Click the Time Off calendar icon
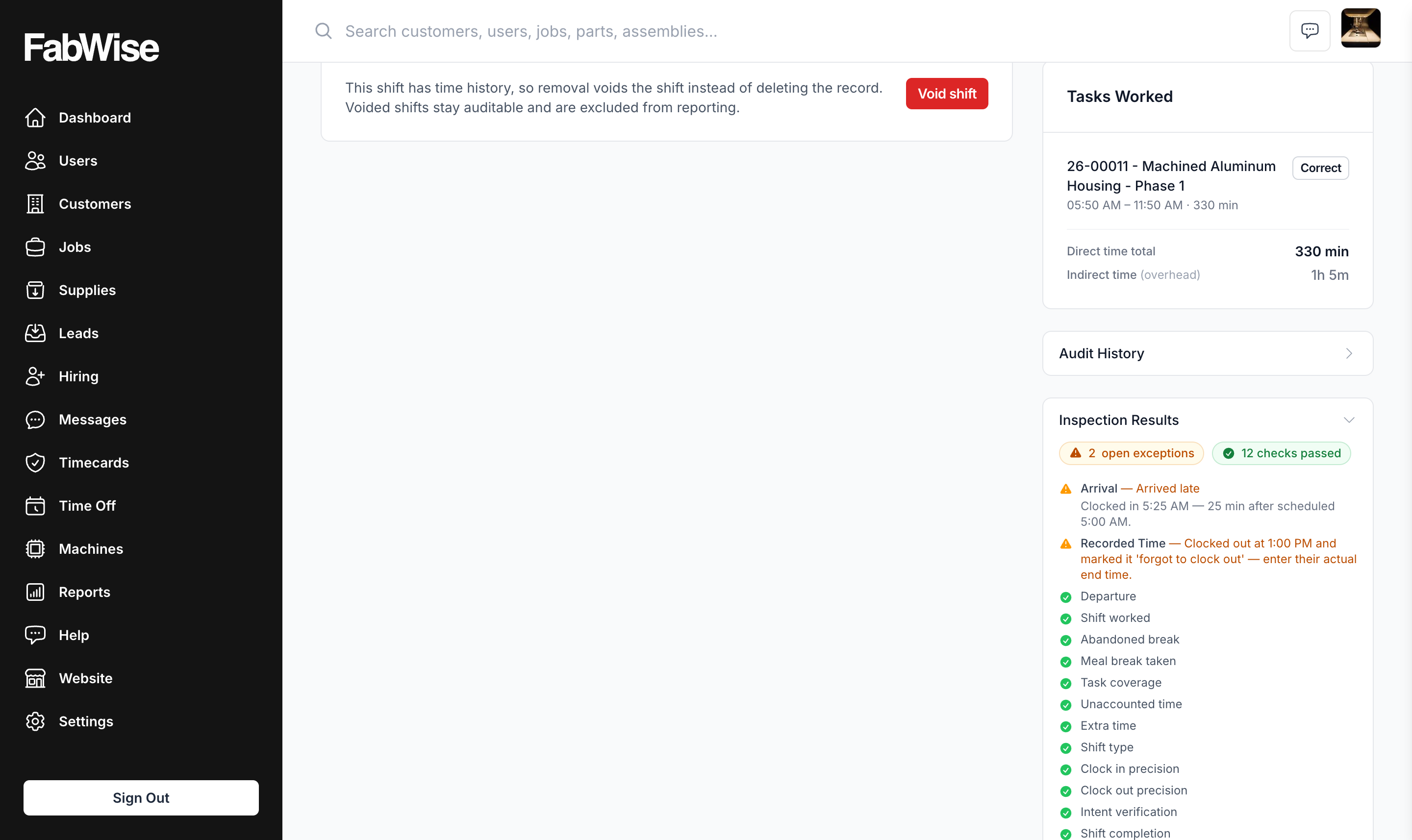Image resolution: width=1412 pixels, height=840 pixels. point(35,505)
